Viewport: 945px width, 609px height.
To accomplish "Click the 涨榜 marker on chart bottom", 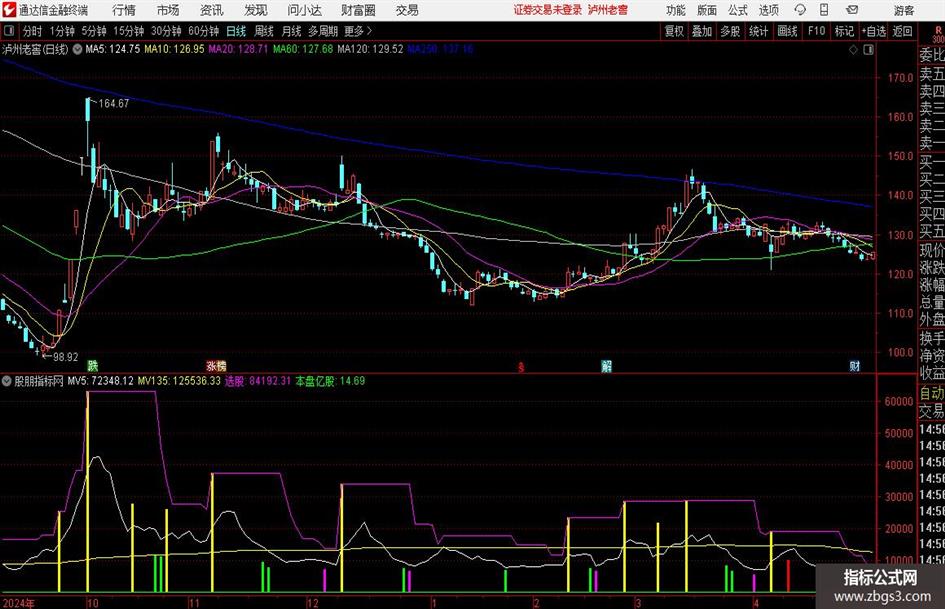I will 216,365.
